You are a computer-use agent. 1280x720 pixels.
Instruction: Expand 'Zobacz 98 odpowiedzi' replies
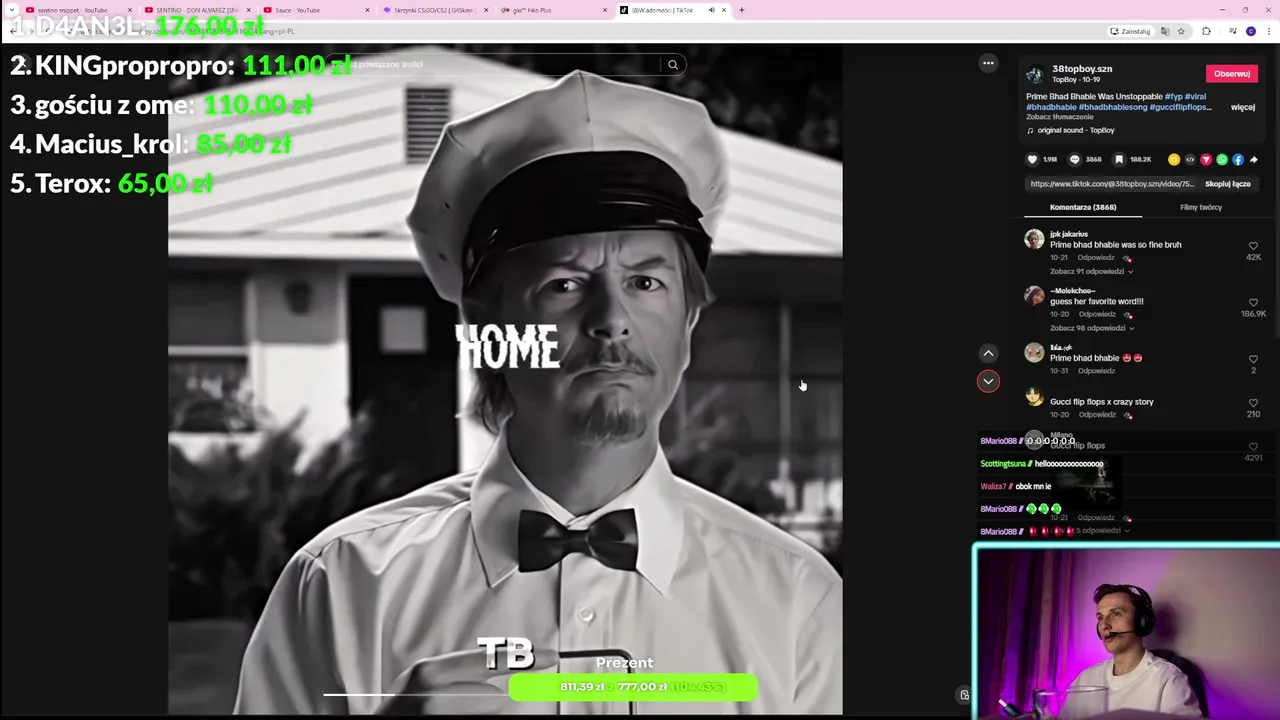1091,328
